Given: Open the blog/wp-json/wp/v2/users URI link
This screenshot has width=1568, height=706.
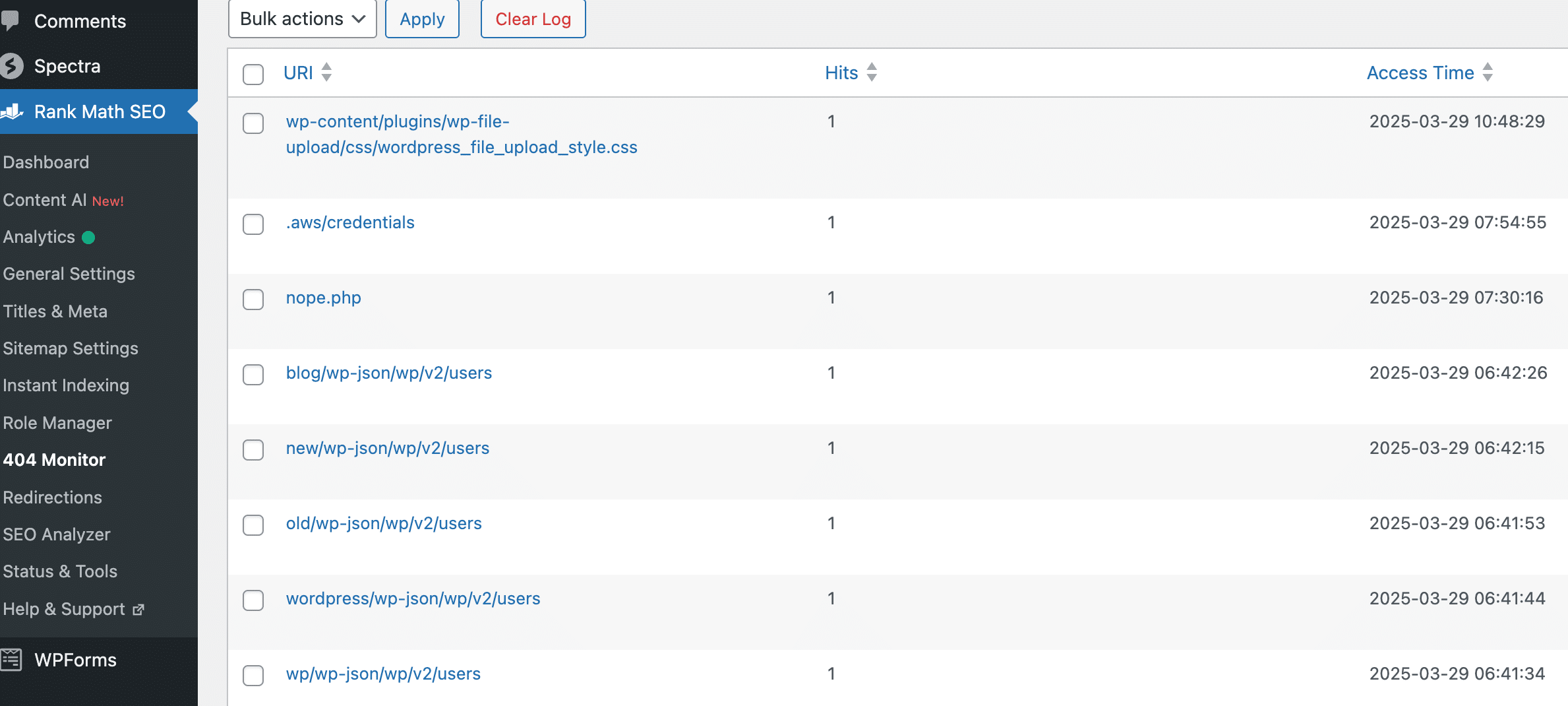Looking at the screenshot, I should tap(388, 373).
